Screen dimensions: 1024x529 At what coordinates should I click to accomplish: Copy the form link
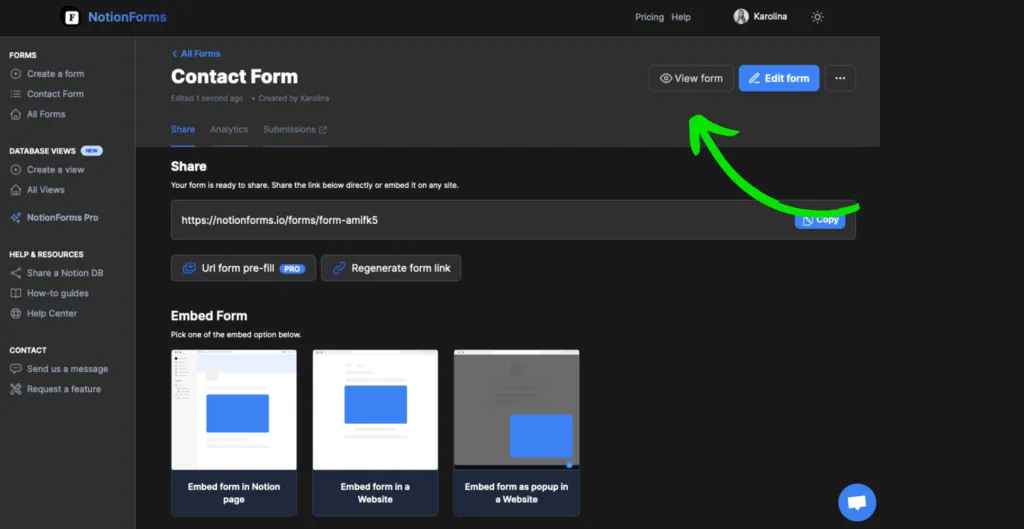820,220
